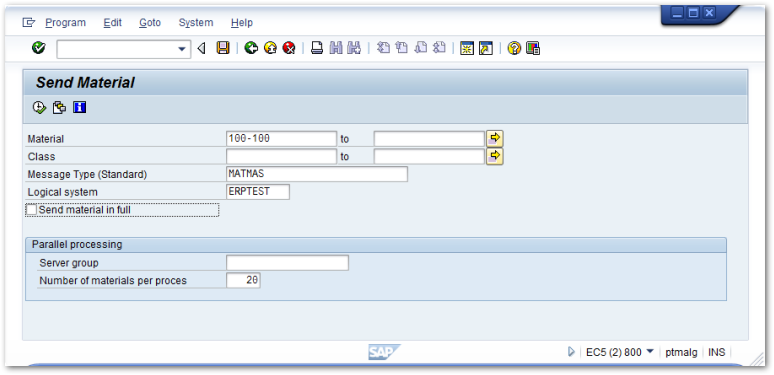Click the Material 'to' upper range field
This screenshot has height=375, width=774.
coord(429,139)
